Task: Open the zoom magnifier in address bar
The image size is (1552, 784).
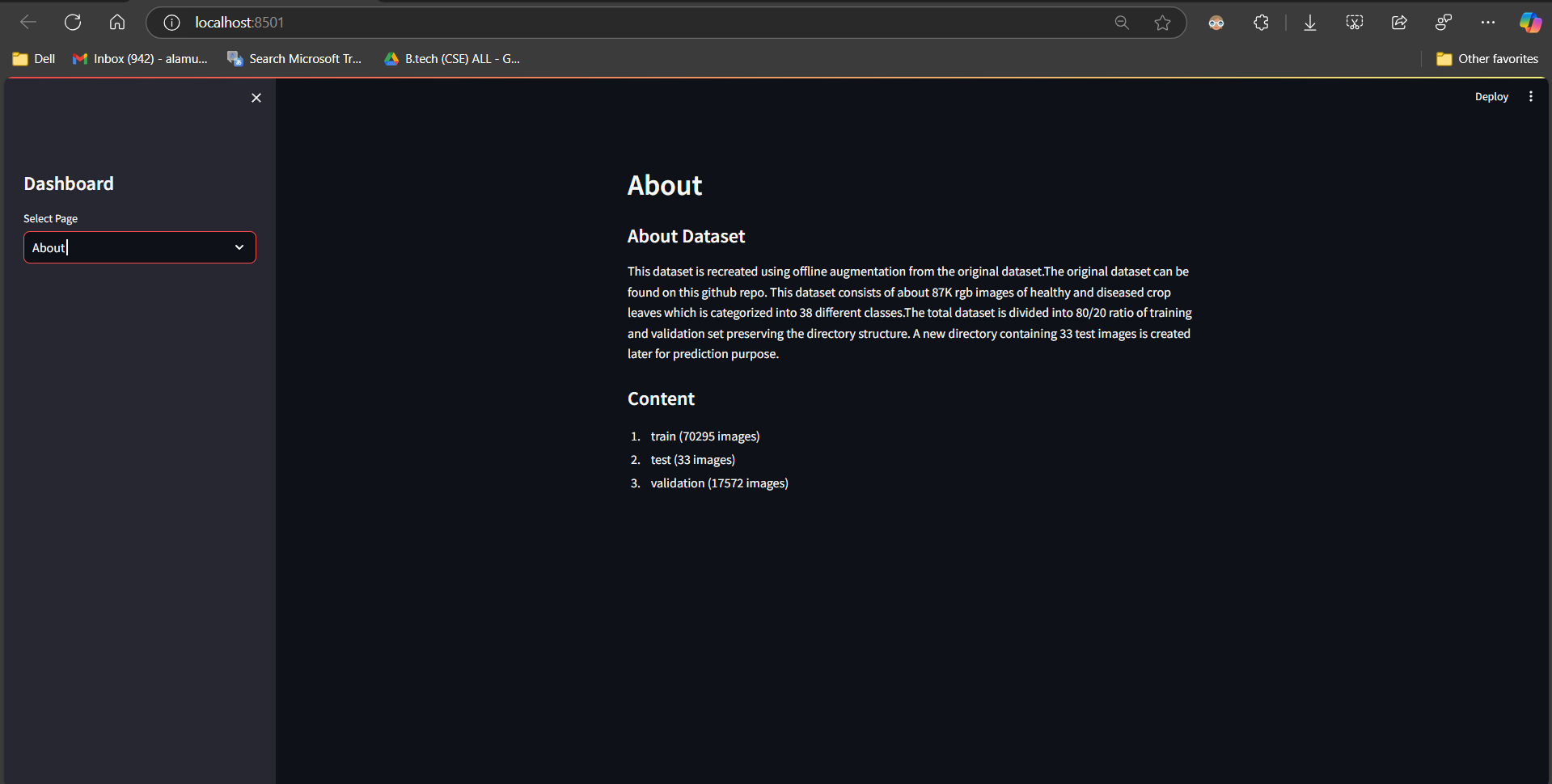Action: (1122, 23)
